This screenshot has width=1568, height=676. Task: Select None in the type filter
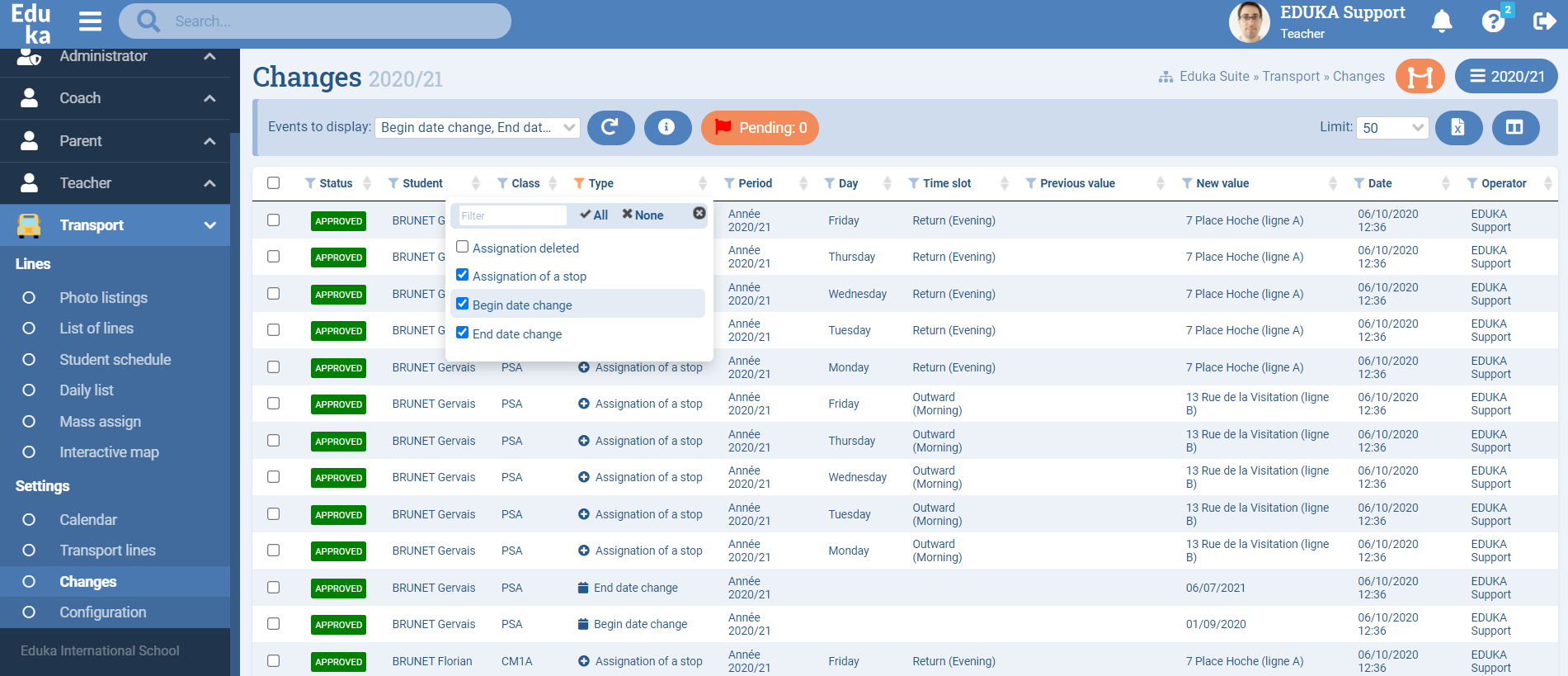pyautogui.click(x=643, y=215)
